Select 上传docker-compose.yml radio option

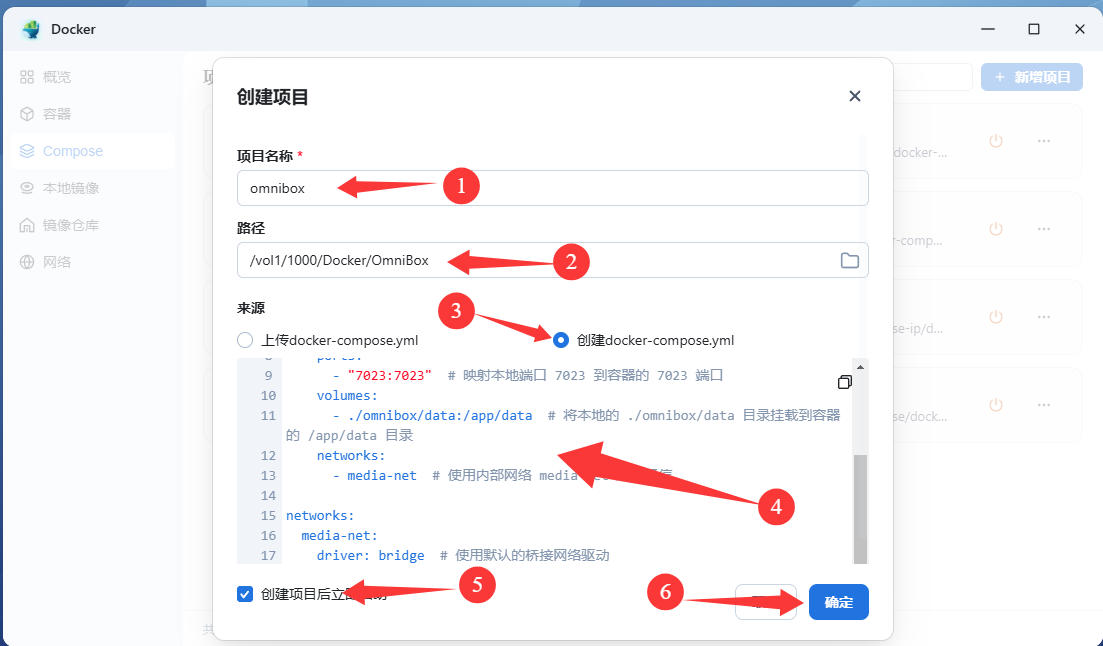click(x=245, y=341)
